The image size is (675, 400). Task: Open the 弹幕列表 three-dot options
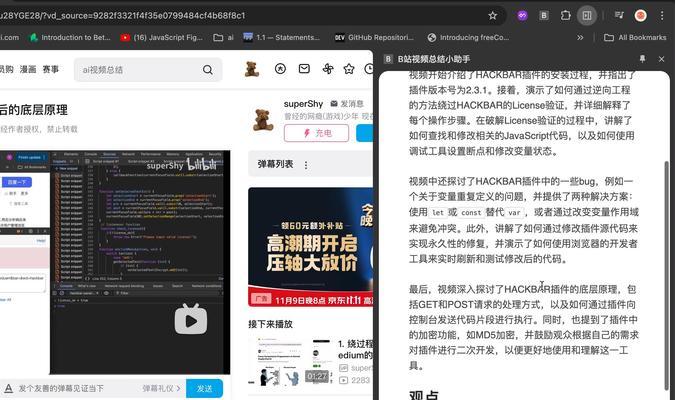pos(306,165)
